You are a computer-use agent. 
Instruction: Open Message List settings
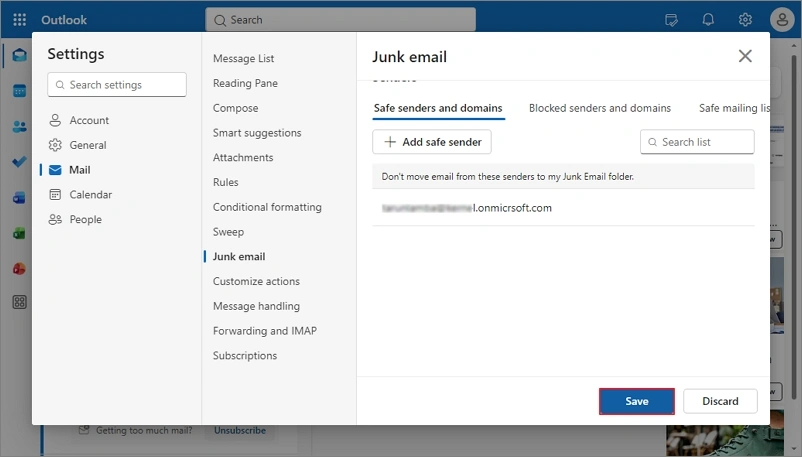[243, 58]
